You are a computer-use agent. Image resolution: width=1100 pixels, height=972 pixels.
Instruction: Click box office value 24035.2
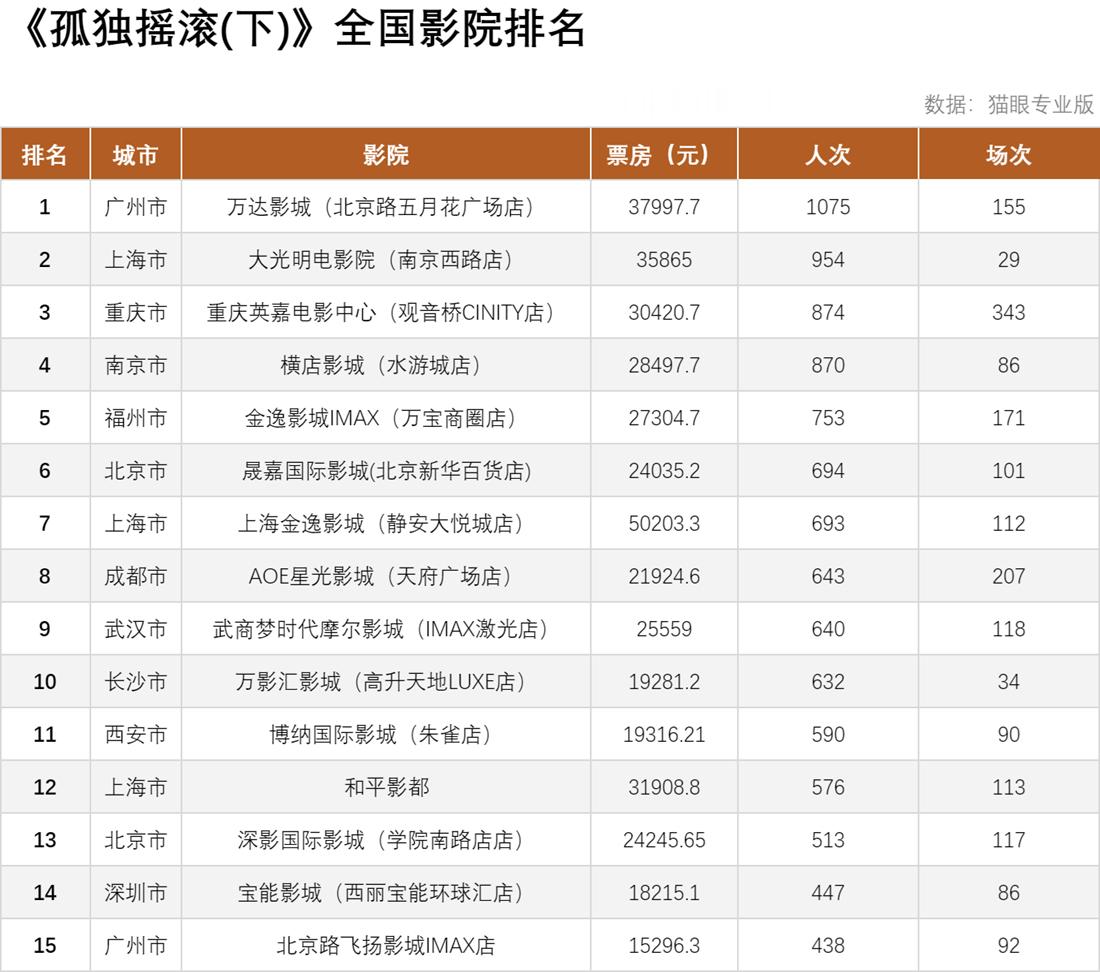pyautogui.click(x=664, y=471)
